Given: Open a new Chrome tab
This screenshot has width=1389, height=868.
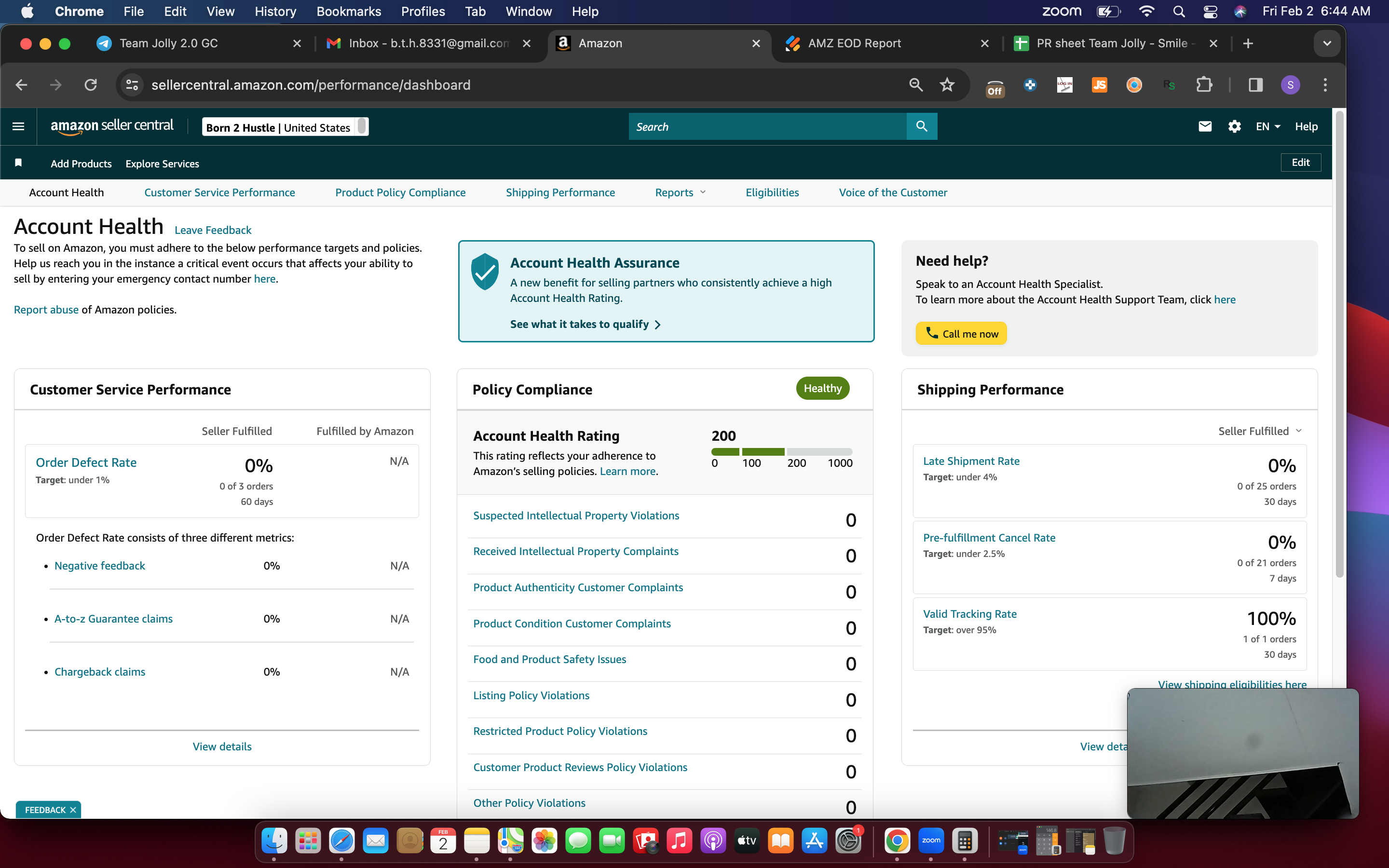Looking at the screenshot, I should pyautogui.click(x=1248, y=43).
